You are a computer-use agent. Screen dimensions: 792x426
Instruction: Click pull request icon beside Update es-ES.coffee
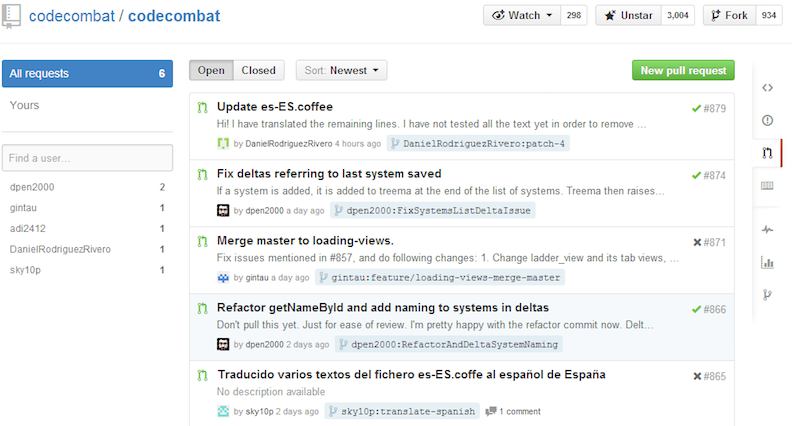203,107
